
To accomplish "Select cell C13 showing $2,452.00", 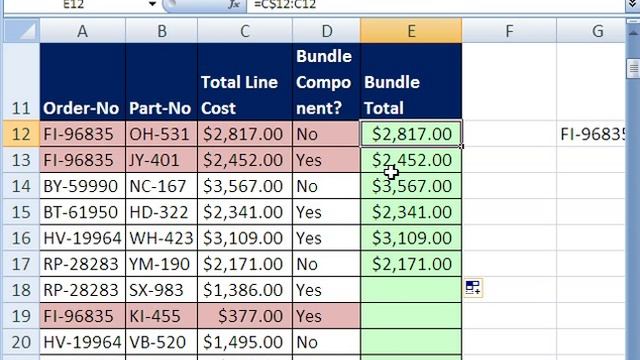I will point(245,160).
